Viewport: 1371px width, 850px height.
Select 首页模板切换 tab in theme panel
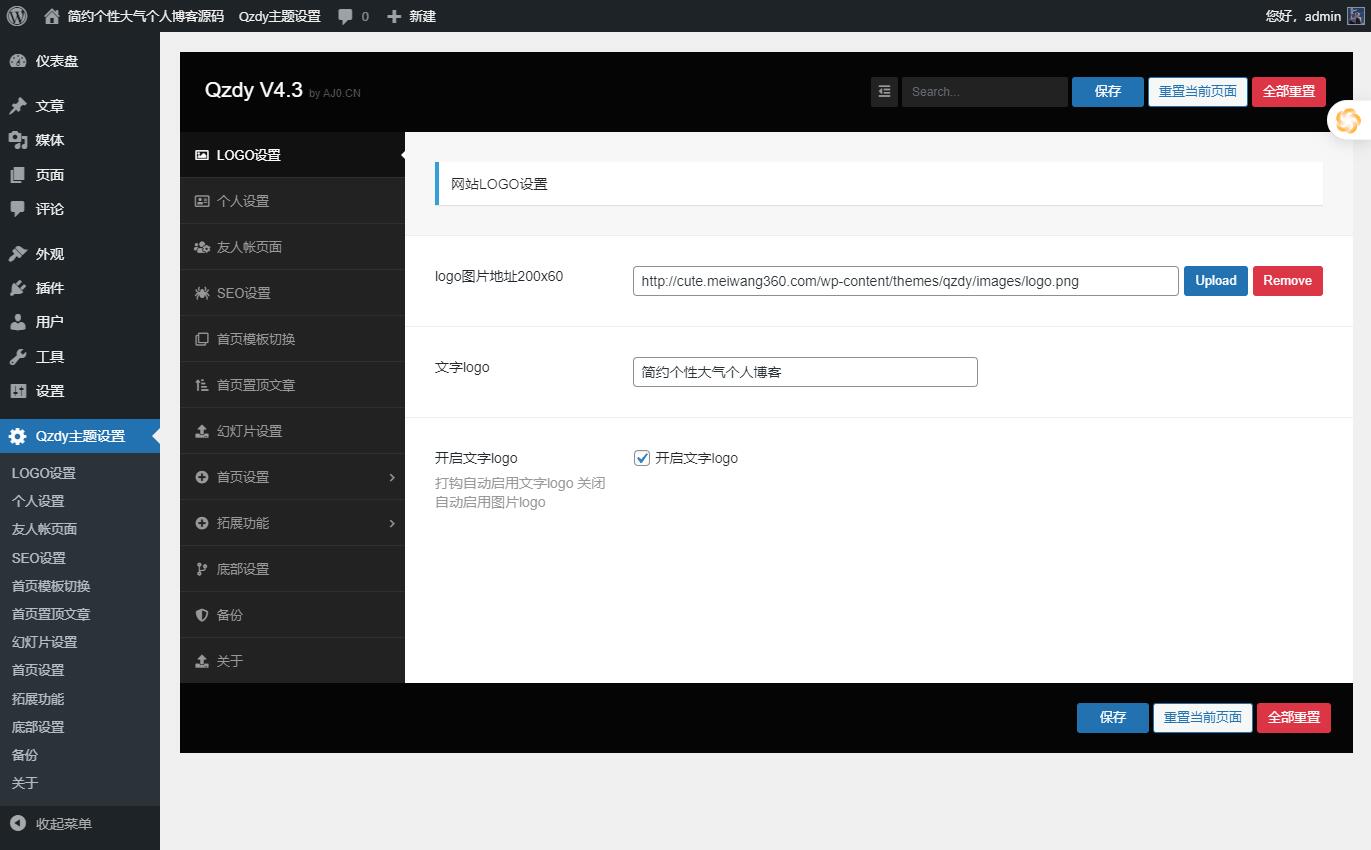coord(292,339)
